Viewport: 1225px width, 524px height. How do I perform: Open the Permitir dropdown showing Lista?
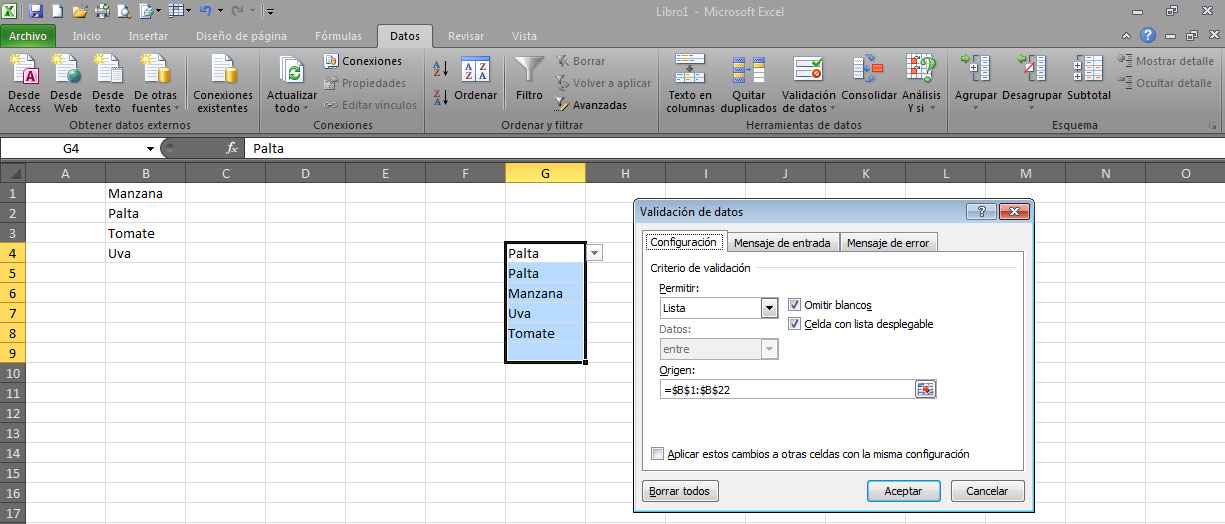coord(769,309)
